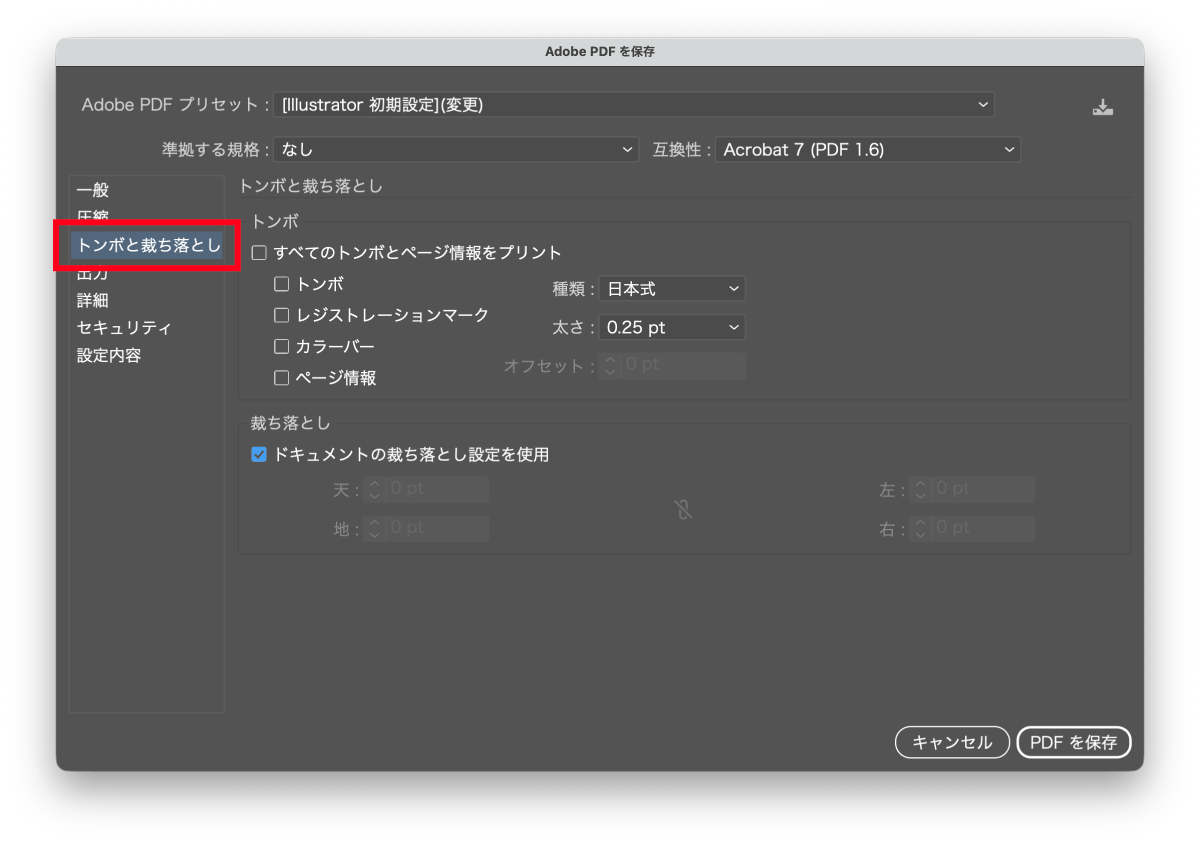The image size is (1200, 845).
Task: Click the キャンセル button
Action: coord(953,742)
